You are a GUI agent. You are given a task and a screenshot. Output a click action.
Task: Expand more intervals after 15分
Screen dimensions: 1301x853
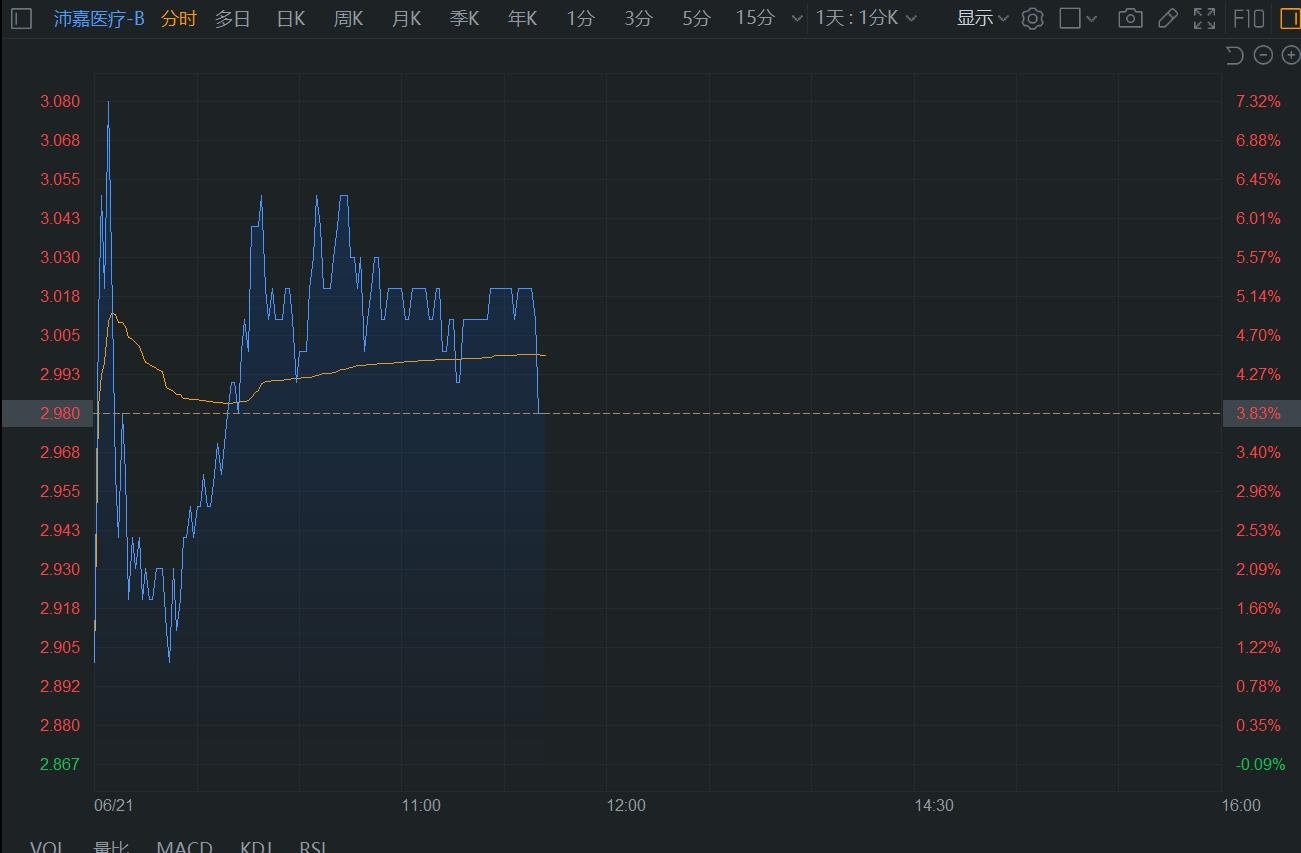tap(796, 18)
